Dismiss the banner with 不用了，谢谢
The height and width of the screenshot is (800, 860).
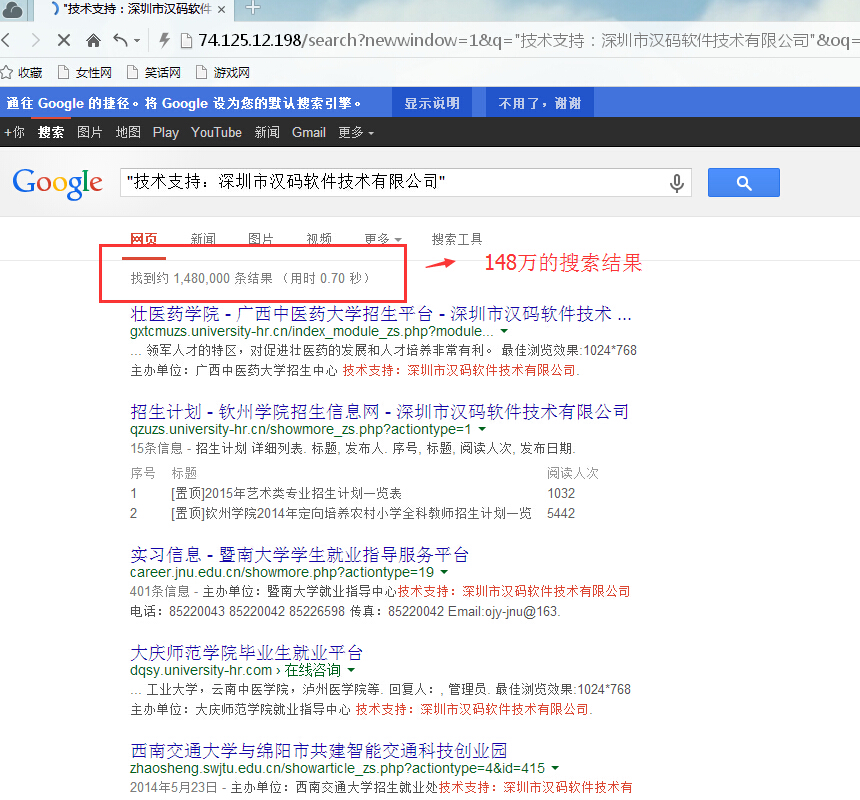pyautogui.click(x=540, y=103)
